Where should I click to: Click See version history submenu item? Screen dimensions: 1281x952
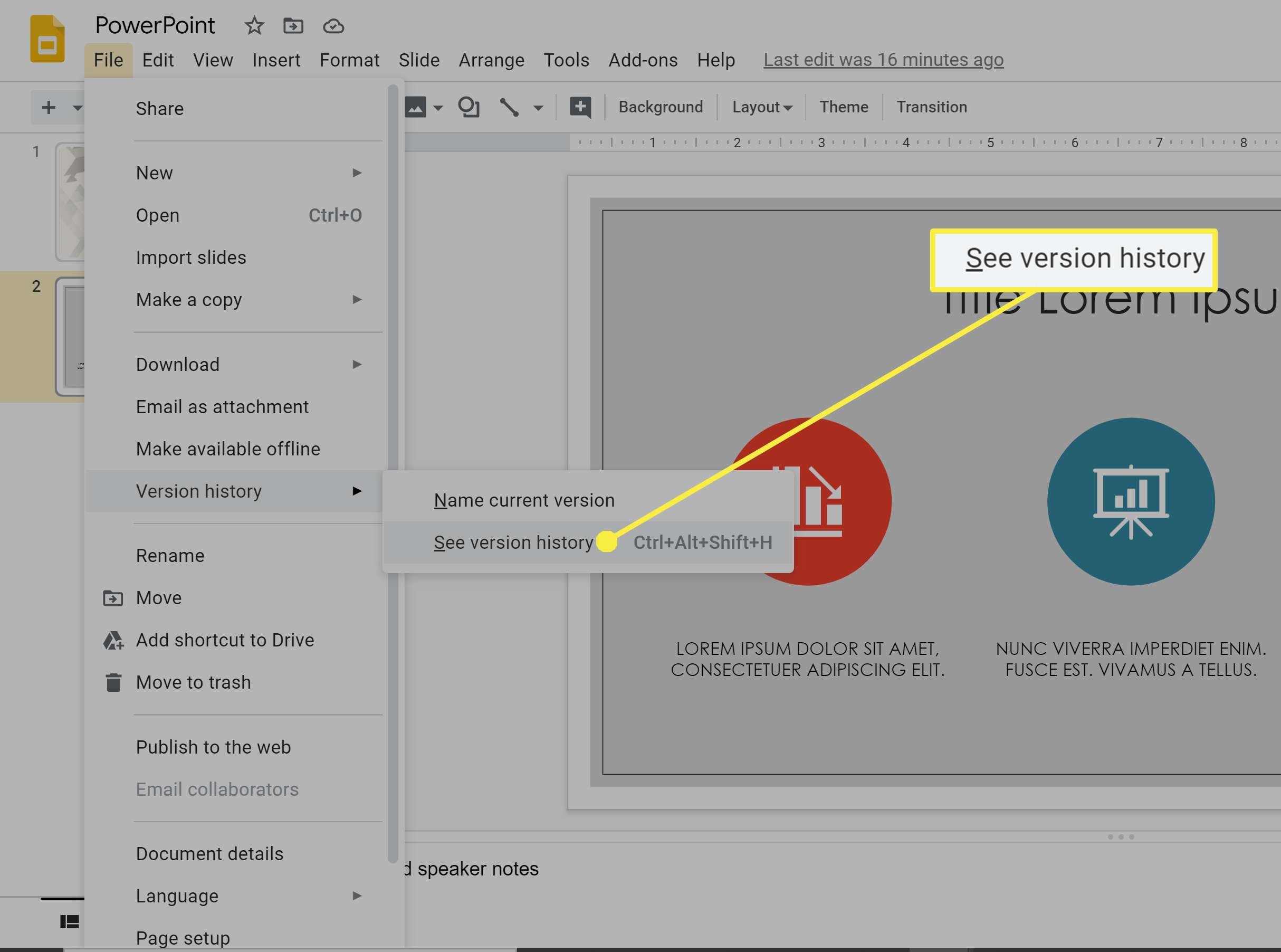coord(588,542)
